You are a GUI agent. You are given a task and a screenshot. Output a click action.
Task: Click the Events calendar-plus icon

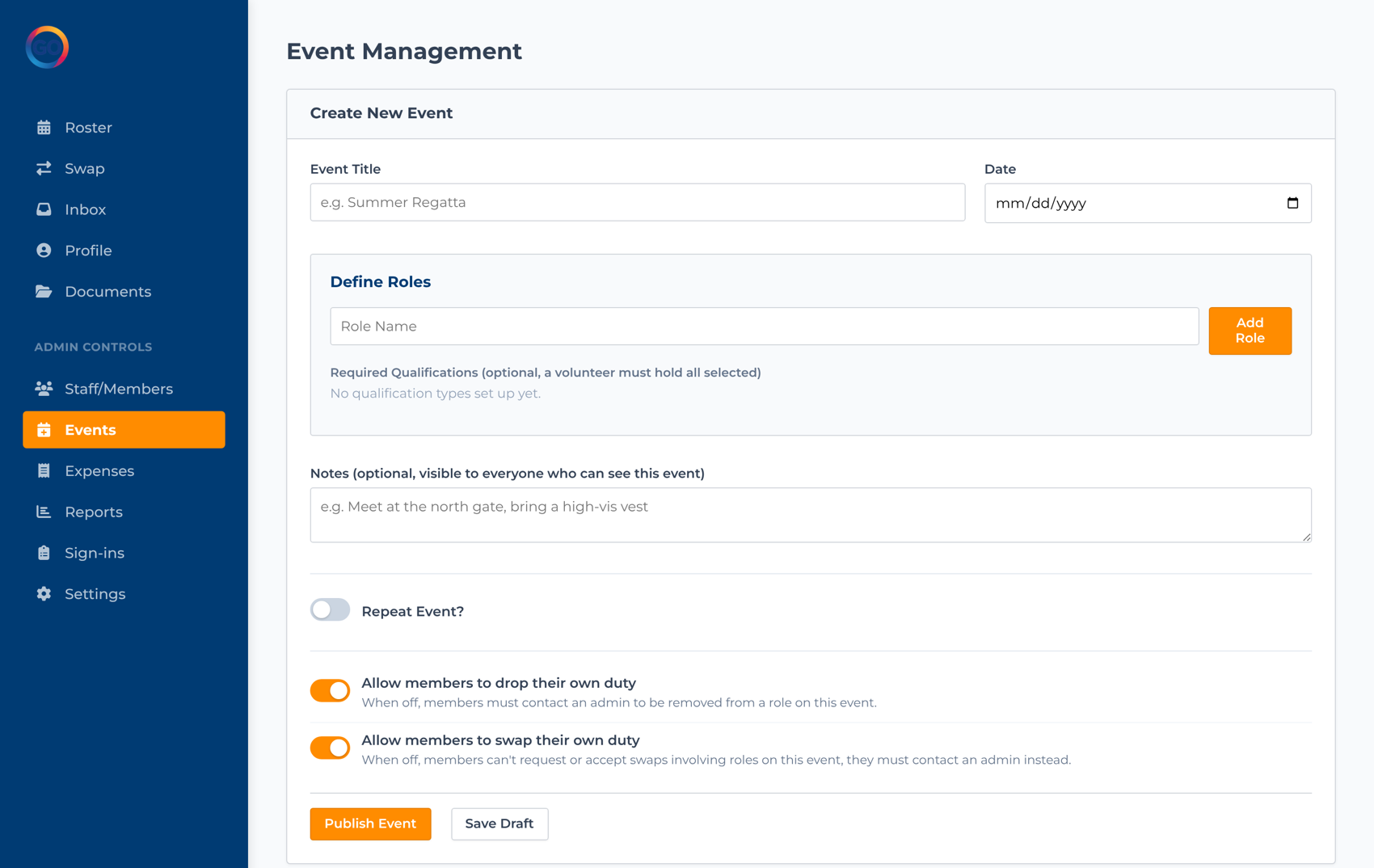[x=44, y=430]
